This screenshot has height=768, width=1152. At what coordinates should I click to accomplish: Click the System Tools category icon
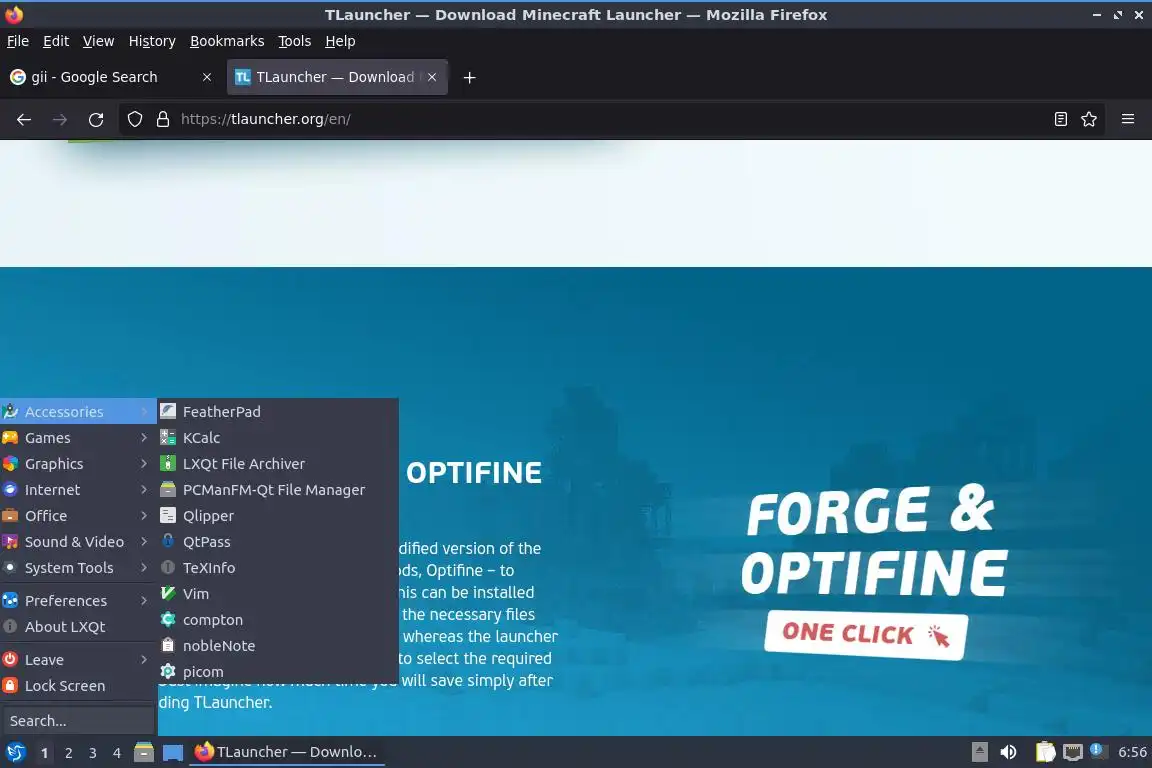pyautogui.click(x=10, y=567)
